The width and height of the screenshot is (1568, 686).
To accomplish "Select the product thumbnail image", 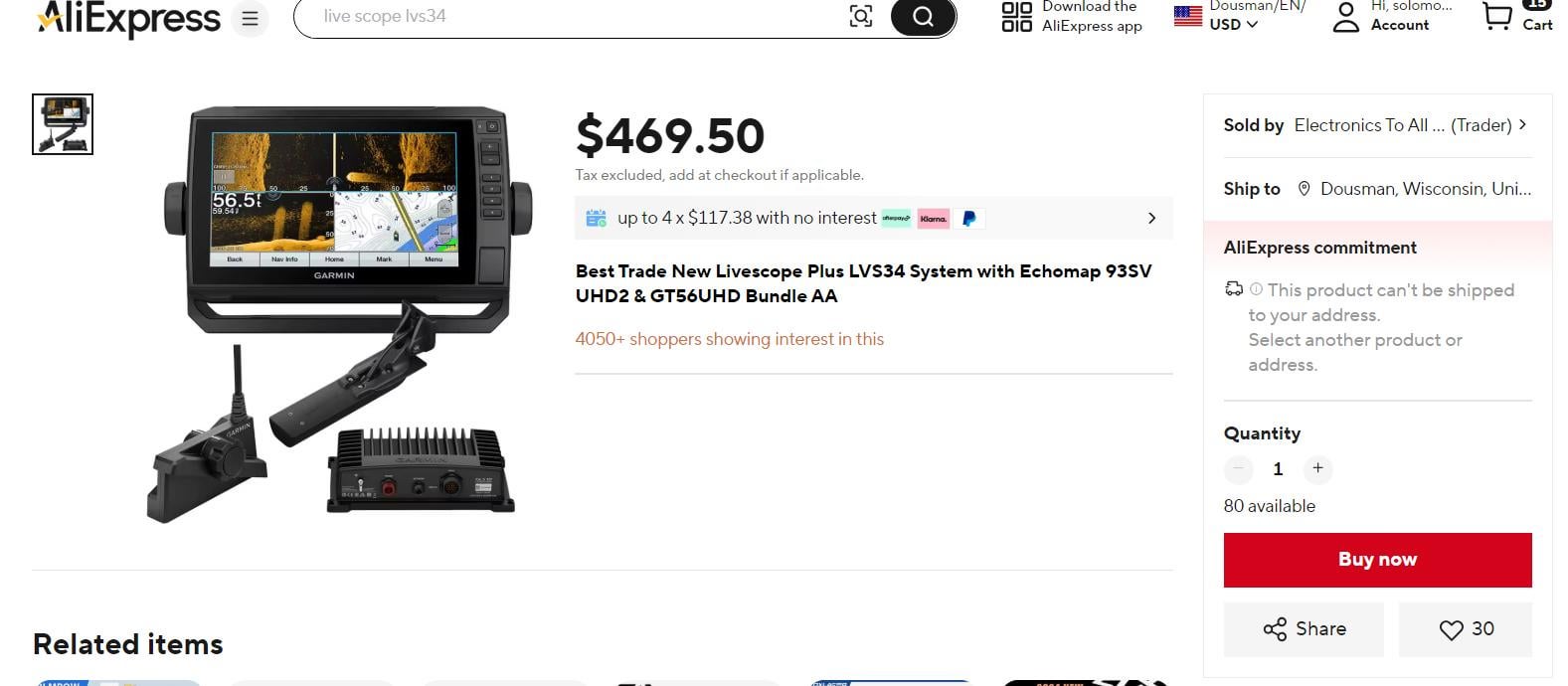I will 63,124.
